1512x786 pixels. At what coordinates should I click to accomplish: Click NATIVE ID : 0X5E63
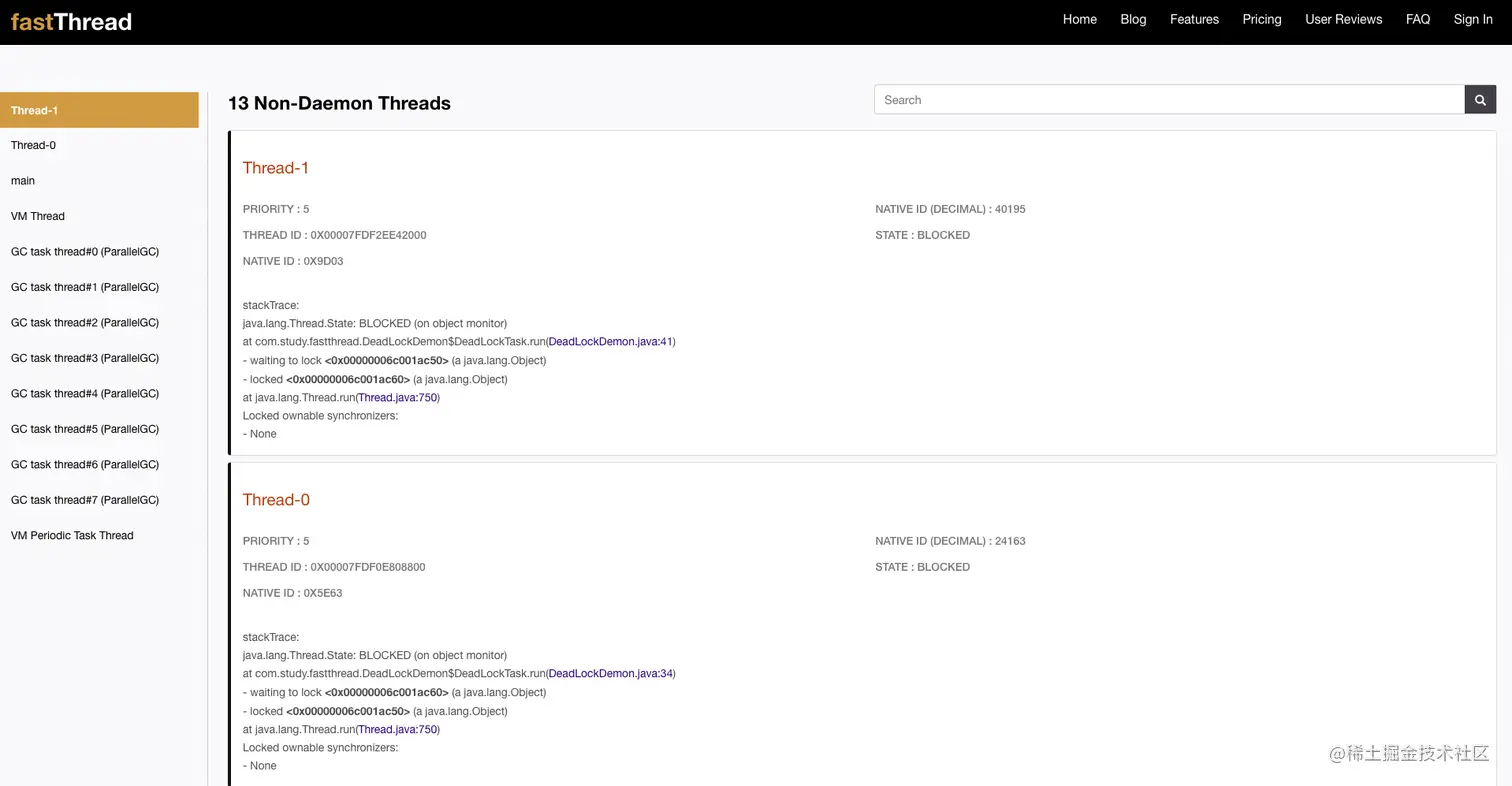coord(292,593)
